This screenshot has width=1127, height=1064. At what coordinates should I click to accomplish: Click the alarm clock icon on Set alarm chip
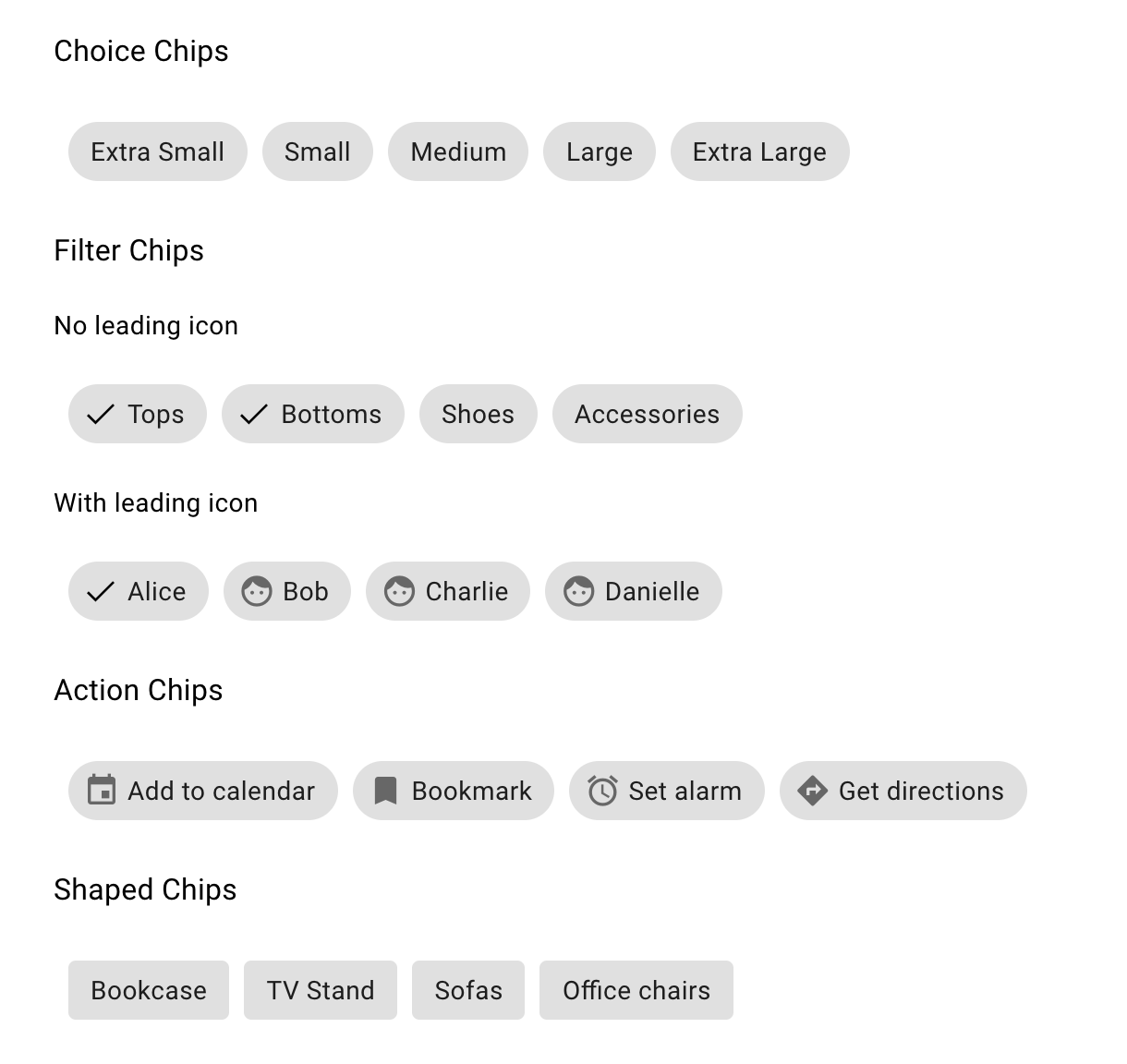[602, 791]
